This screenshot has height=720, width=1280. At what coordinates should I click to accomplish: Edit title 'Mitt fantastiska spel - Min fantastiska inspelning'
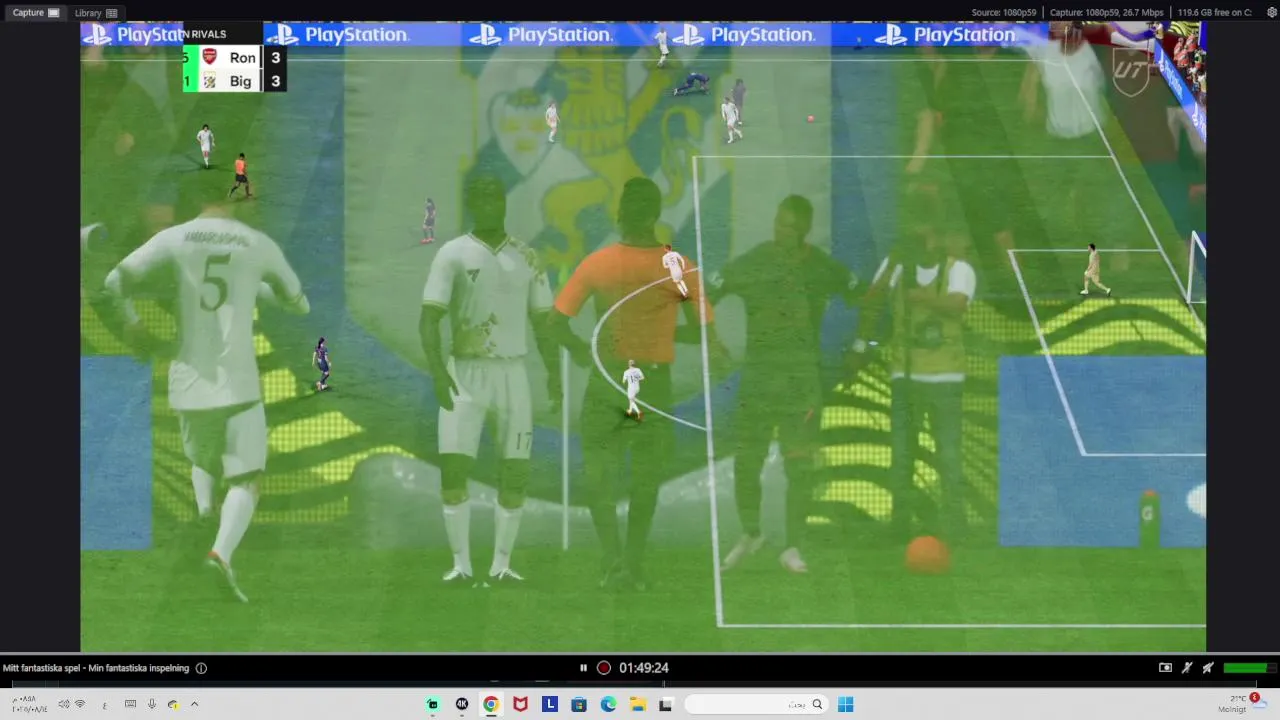96,668
